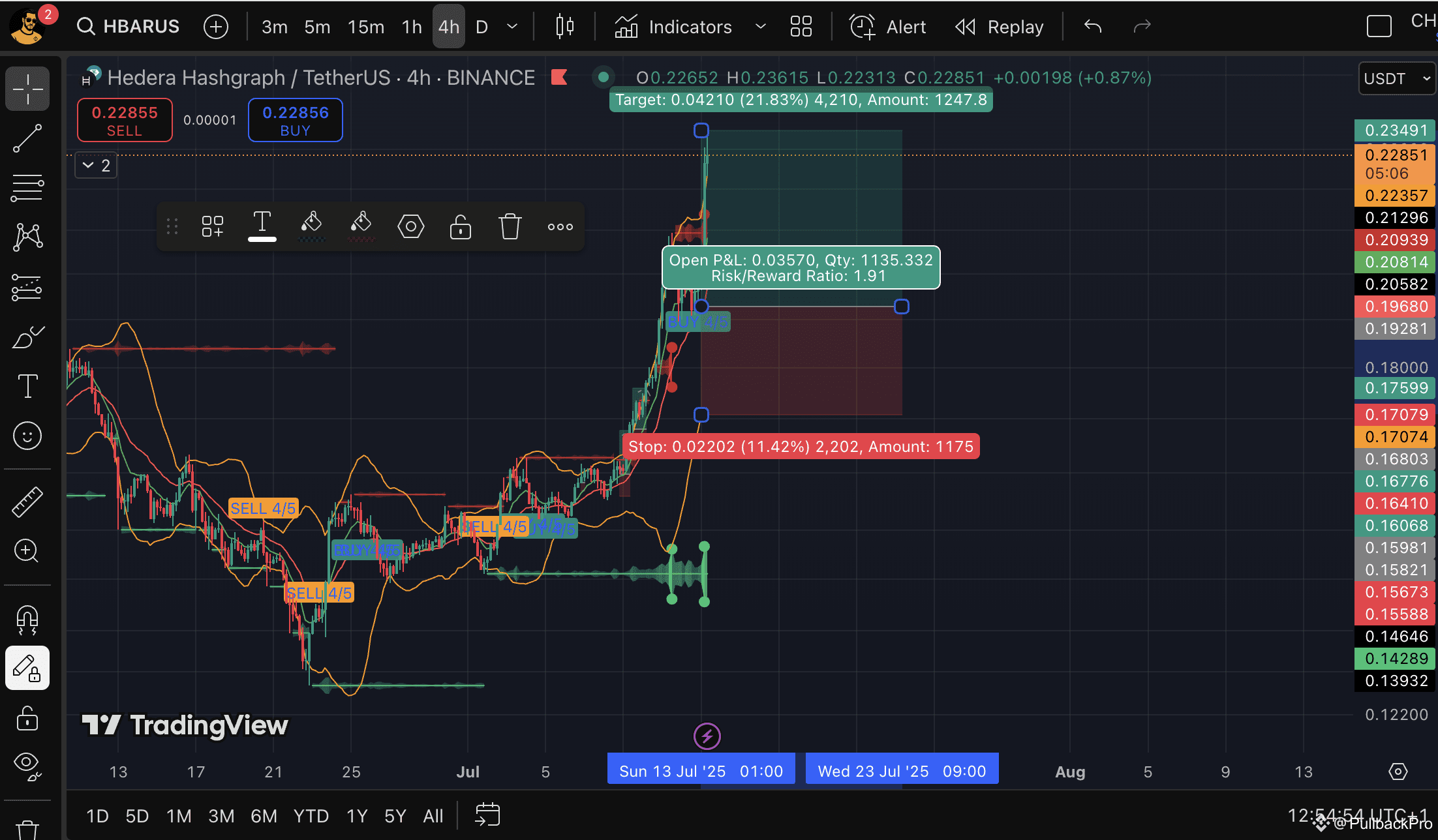Activate the zoom in tool

point(27,551)
